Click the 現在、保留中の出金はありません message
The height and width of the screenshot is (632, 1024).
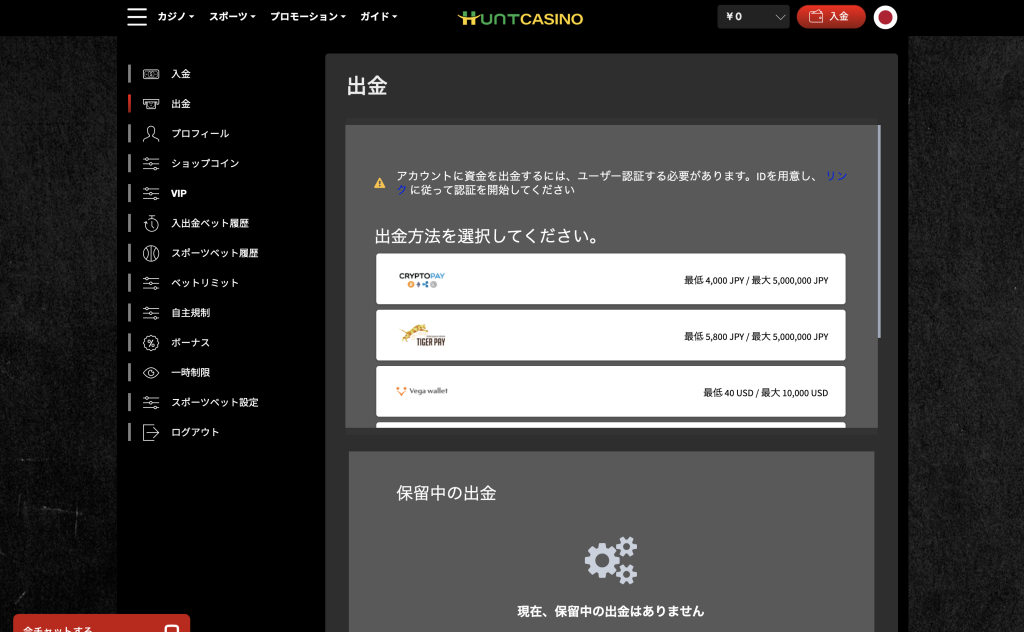point(611,612)
